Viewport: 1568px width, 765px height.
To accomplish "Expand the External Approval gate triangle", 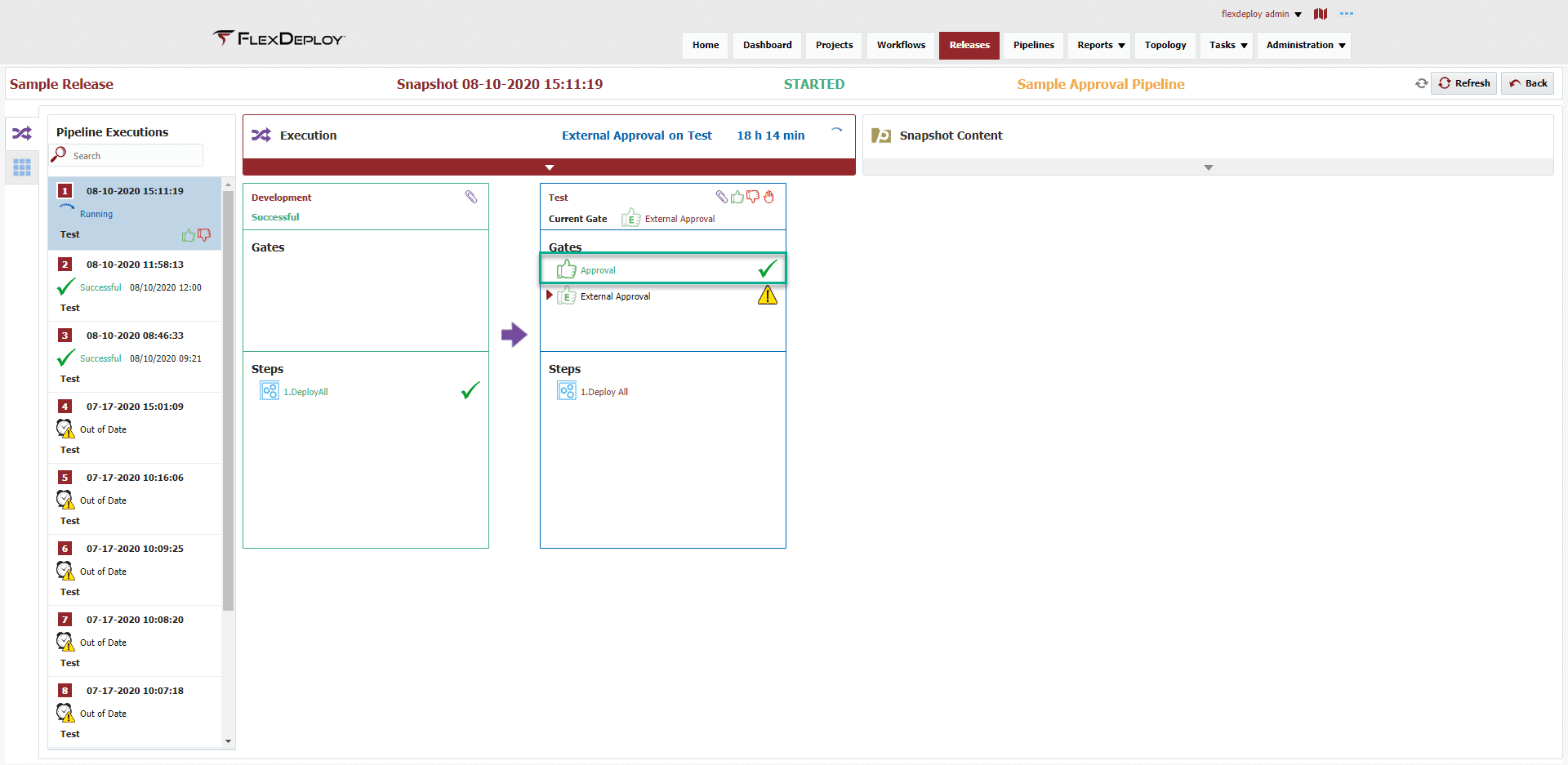I will 550,296.
